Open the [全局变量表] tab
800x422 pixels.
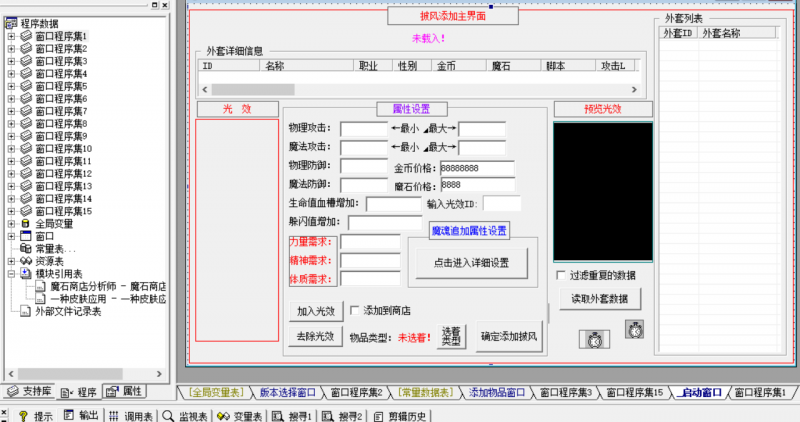click(x=216, y=392)
